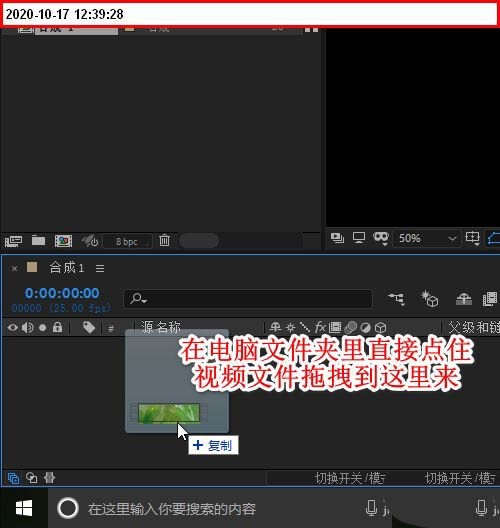Viewport: 500px width, 528px height.
Task: Click the 父级和链接 column header
Action: 474,327
